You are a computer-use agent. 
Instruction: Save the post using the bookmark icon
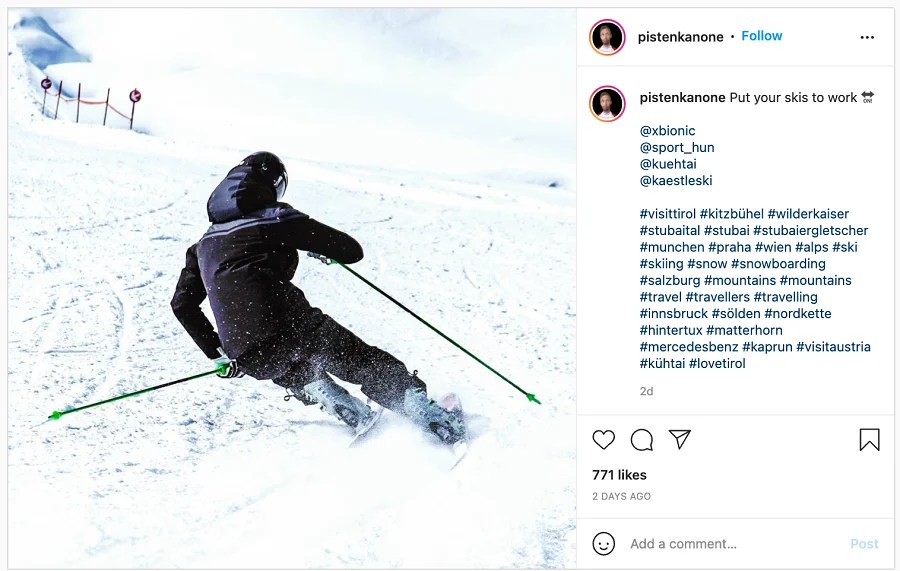870,440
